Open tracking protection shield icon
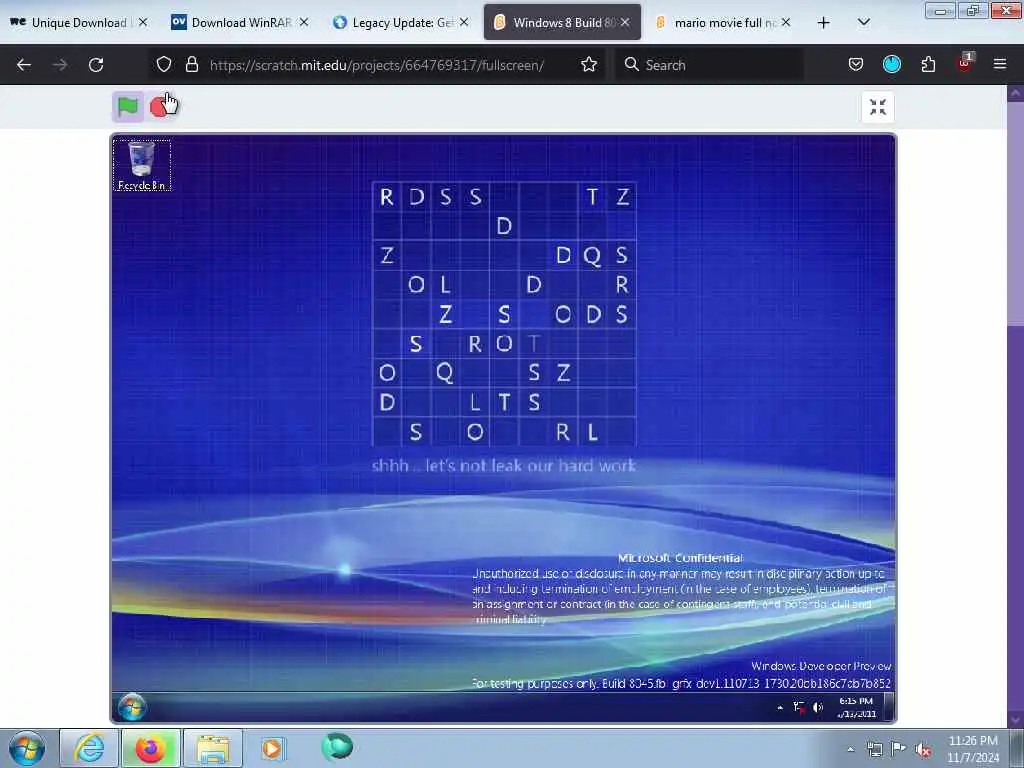This screenshot has height=768, width=1024. 164,64
